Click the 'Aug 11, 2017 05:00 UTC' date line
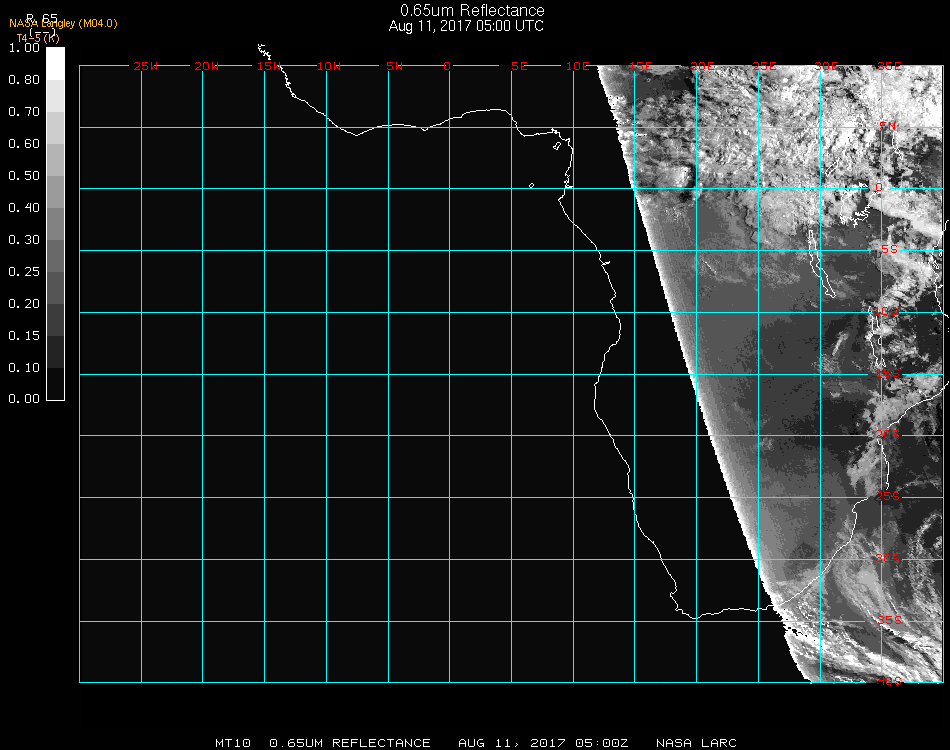Screen dimensions: 950x750 (x=466, y=26)
